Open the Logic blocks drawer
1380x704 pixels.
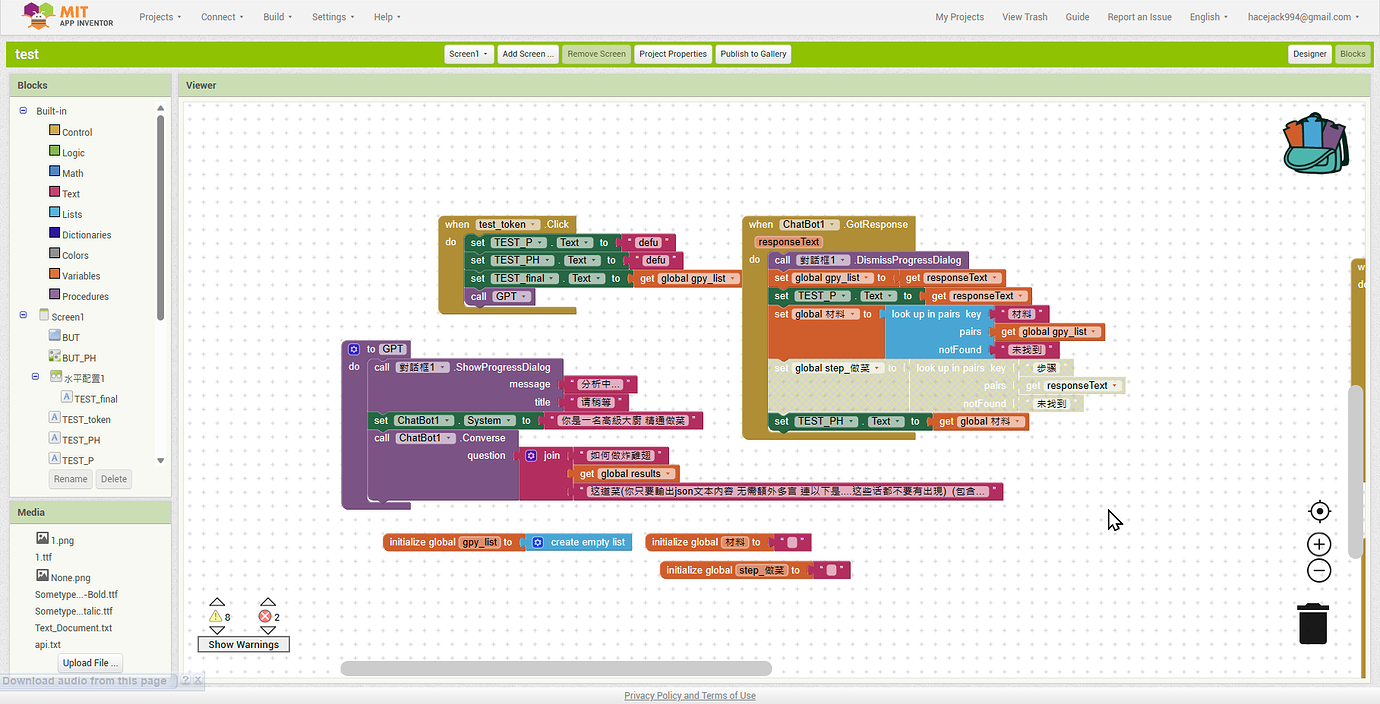pos(73,152)
